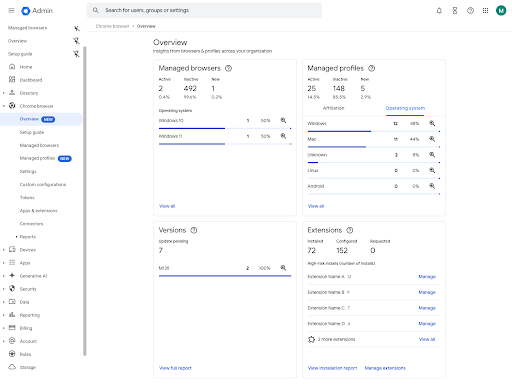Viewport: 512px width, 384px height.
Task: Open the Google apps grid
Action: [x=485, y=11]
